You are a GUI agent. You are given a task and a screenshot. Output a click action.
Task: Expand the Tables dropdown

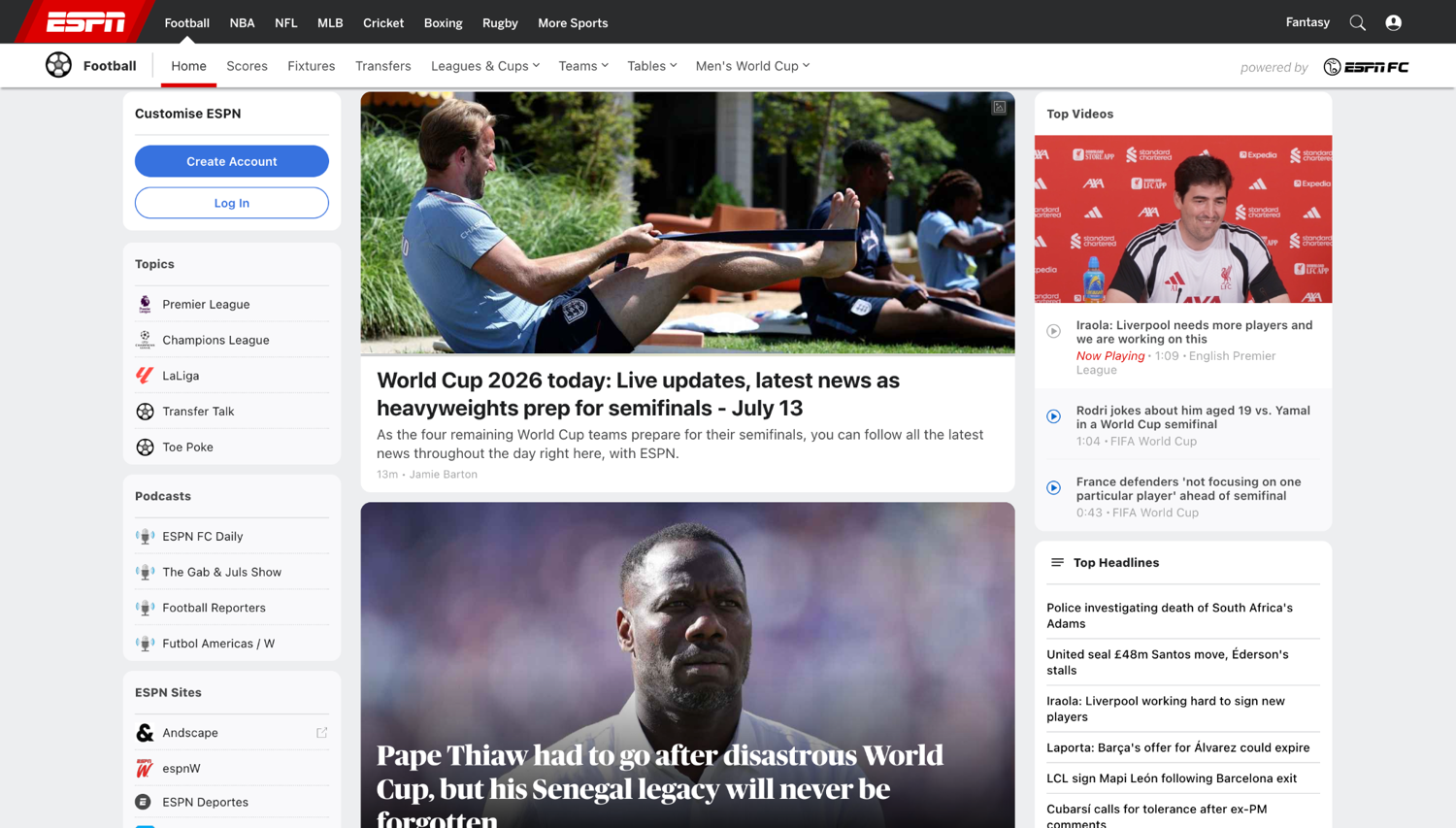coord(652,66)
